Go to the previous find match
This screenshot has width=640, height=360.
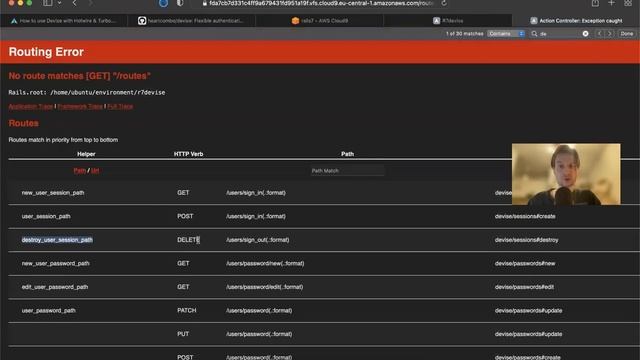click(x=600, y=33)
